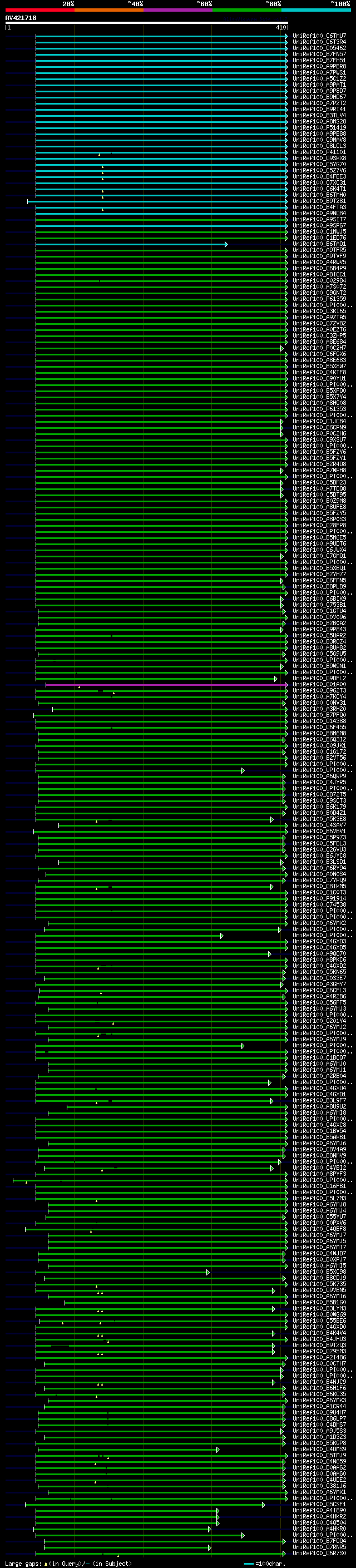Pick hit UniRef100_B3LSD1

point(319,862)
